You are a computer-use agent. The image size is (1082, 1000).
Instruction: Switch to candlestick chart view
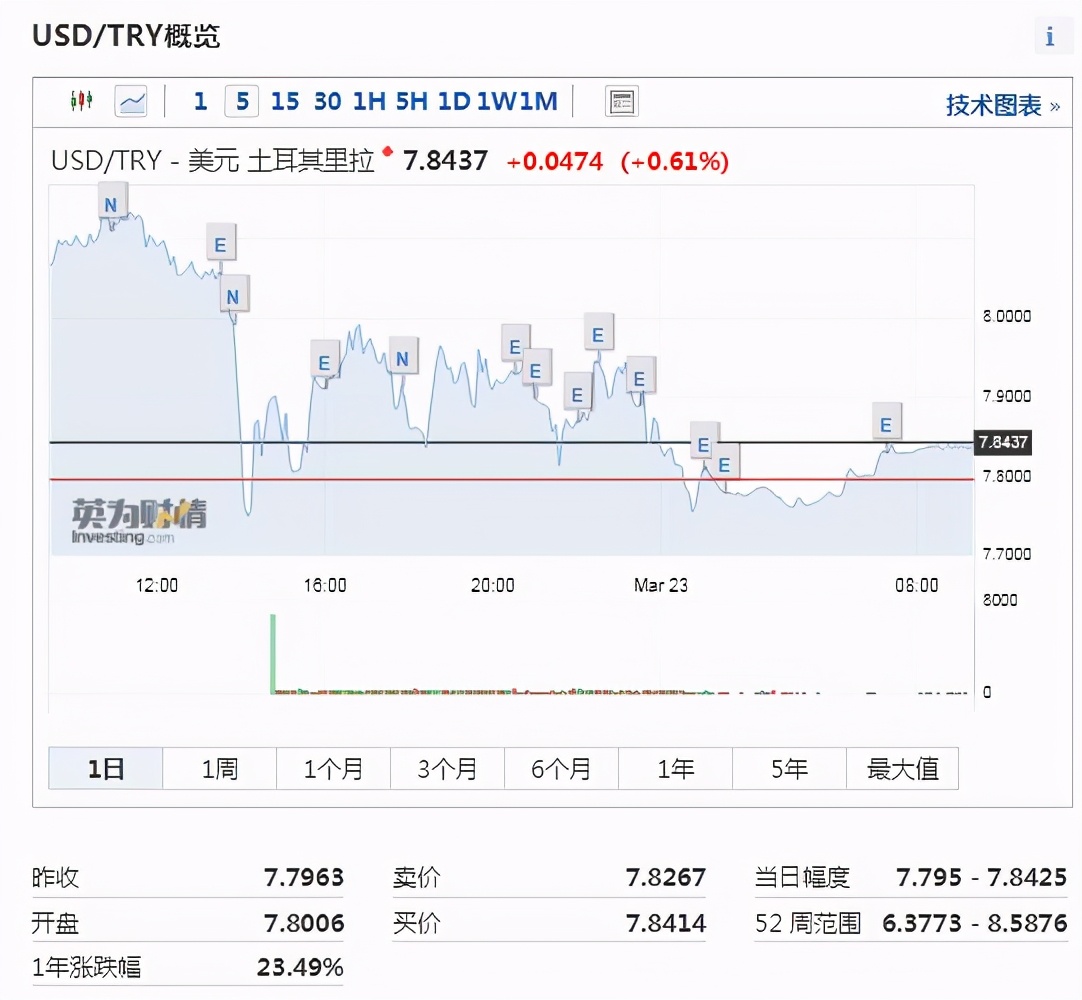click(82, 99)
